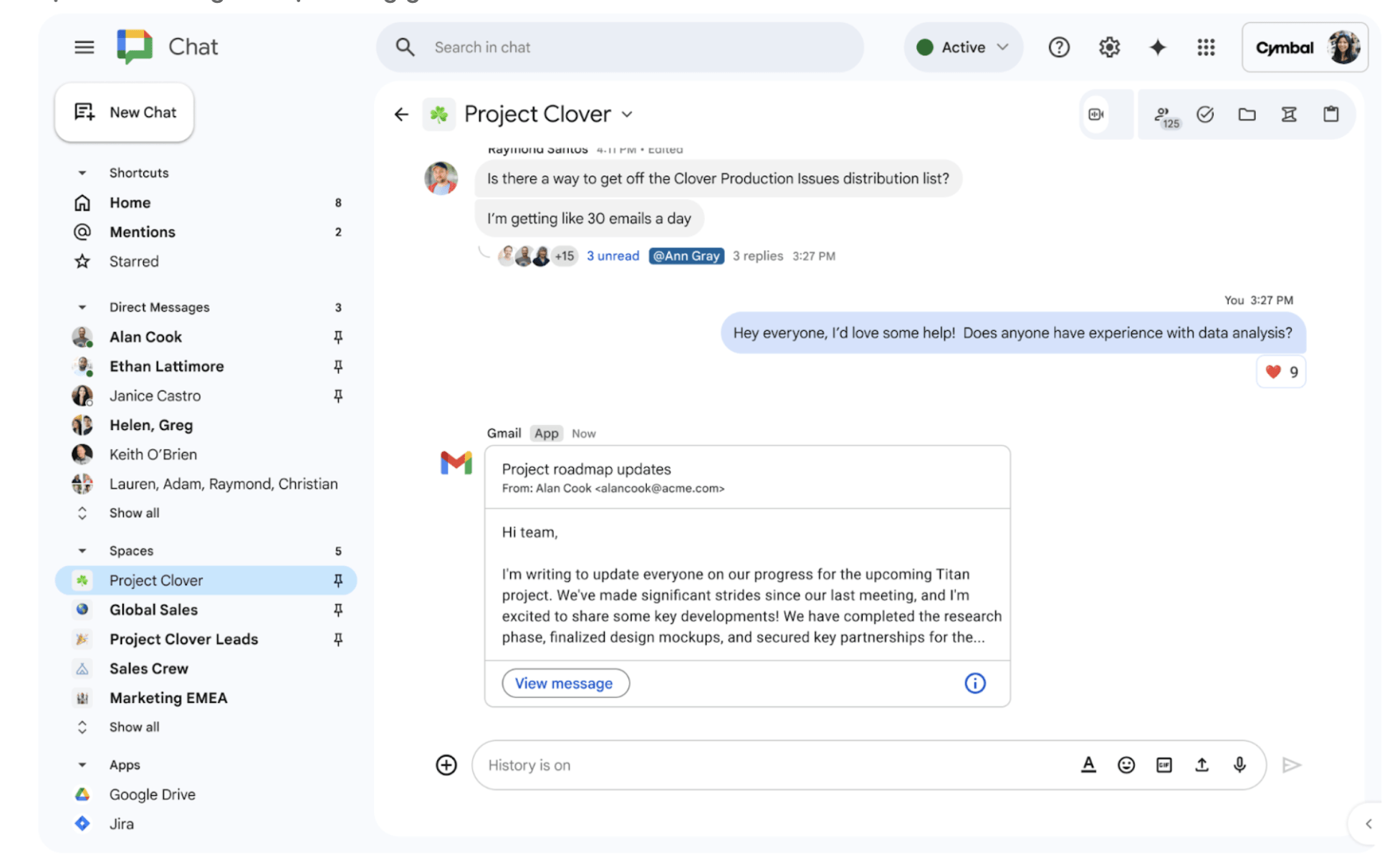Open Google Chat settings gear
Viewport: 1400px width, 867px height.
[1108, 47]
